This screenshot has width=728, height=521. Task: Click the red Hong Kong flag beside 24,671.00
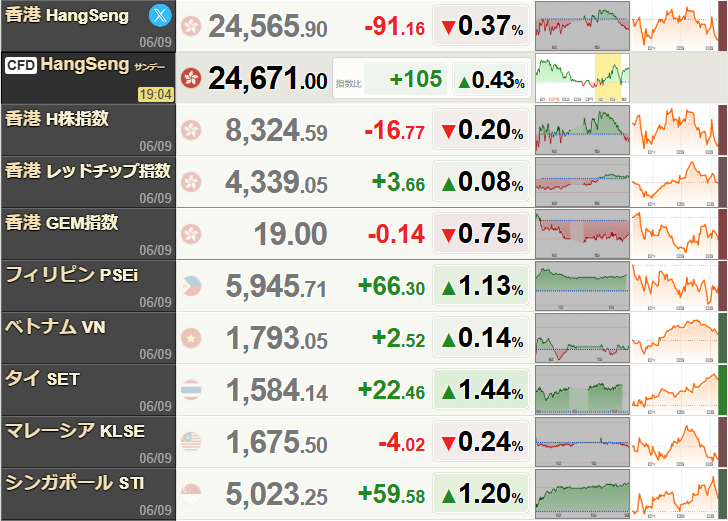[191, 78]
